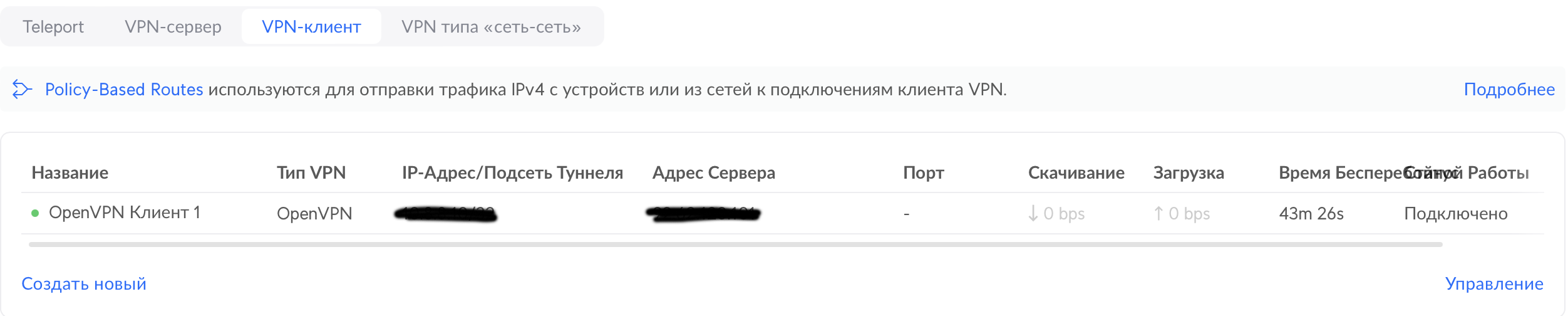Go to the VPN типа «сеть-сеть» tab
This screenshot has height=316, width=1568.
pyautogui.click(x=492, y=27)
